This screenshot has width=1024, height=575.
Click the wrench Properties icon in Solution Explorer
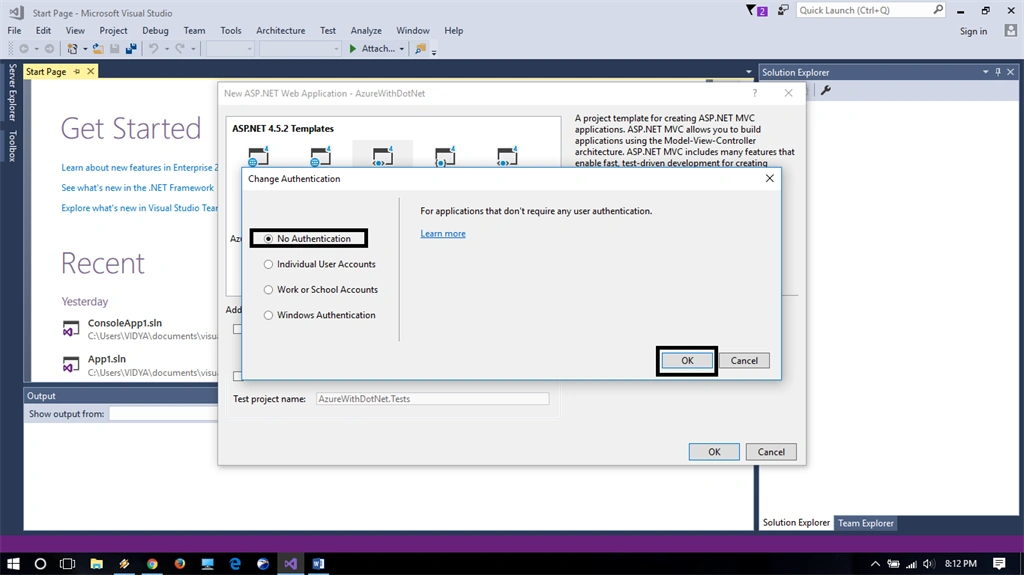pos(826,90)
